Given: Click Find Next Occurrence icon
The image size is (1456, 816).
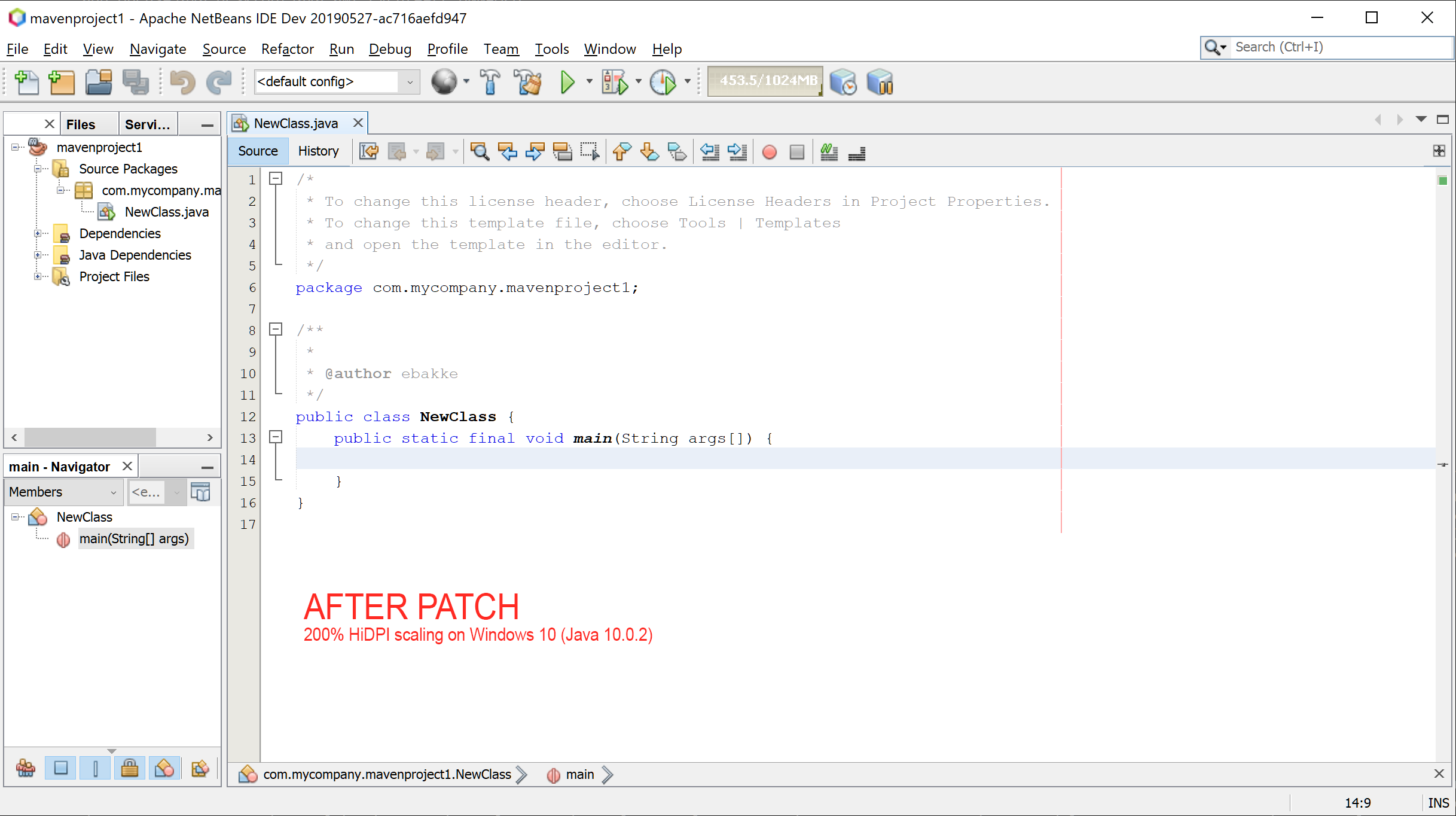Looking at the screenshot, I should [x=535, y=151].
